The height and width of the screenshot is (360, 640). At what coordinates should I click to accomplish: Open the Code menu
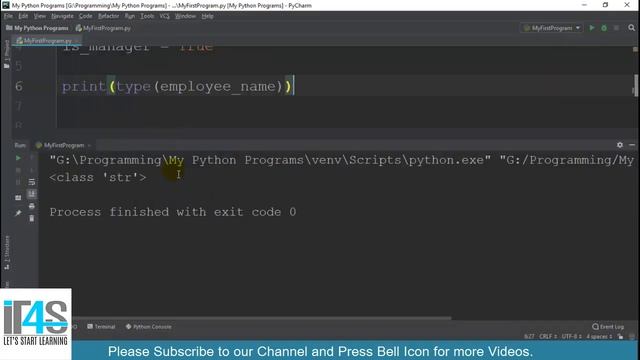coord(85,16)
